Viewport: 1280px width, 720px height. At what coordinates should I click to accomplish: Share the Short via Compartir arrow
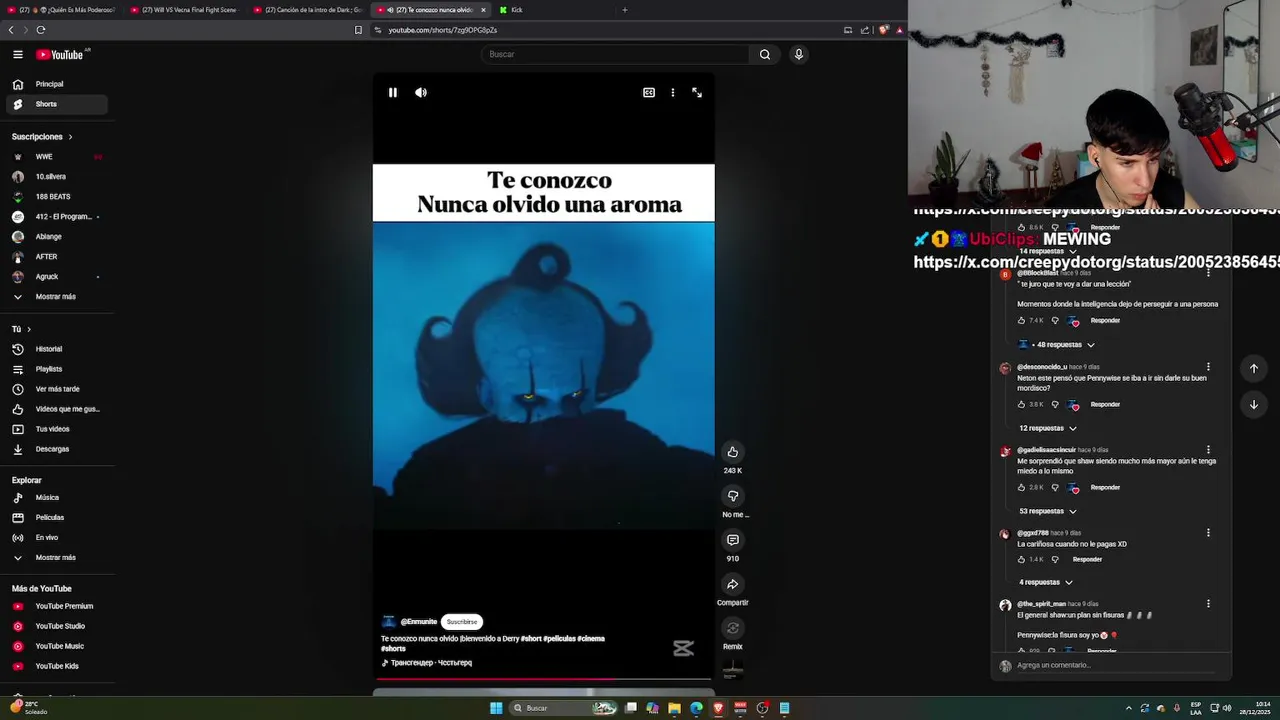pos(733,584)
